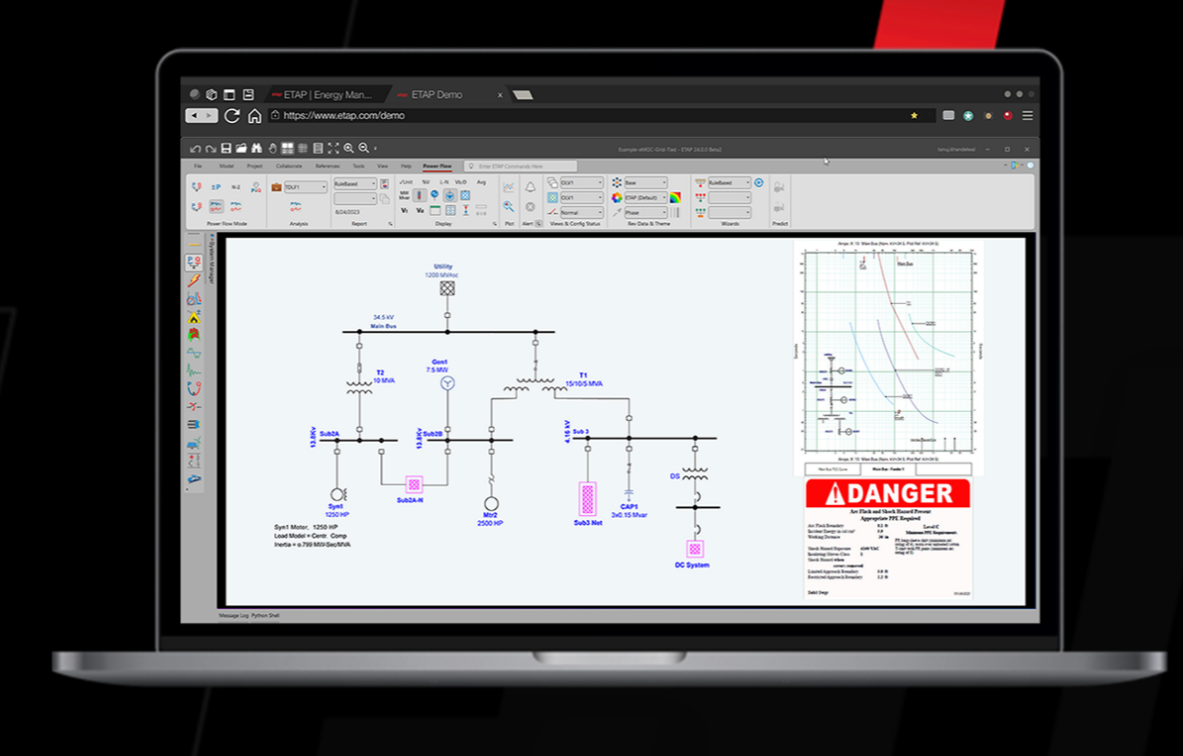The width and height of the screenshot is (1183, 756).
Task: Open the File menu
Action: [198, 166]
